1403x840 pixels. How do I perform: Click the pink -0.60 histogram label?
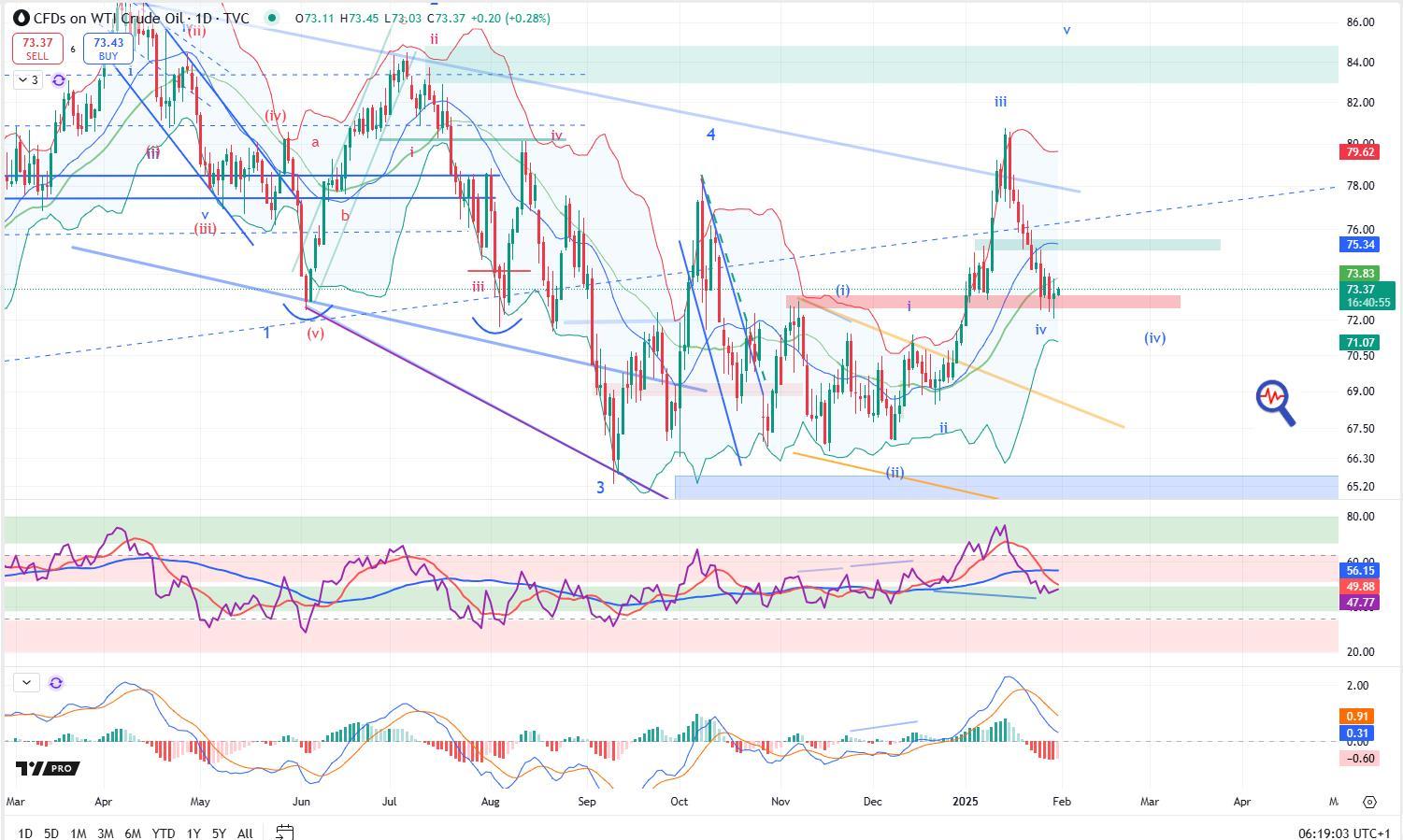1359,758
